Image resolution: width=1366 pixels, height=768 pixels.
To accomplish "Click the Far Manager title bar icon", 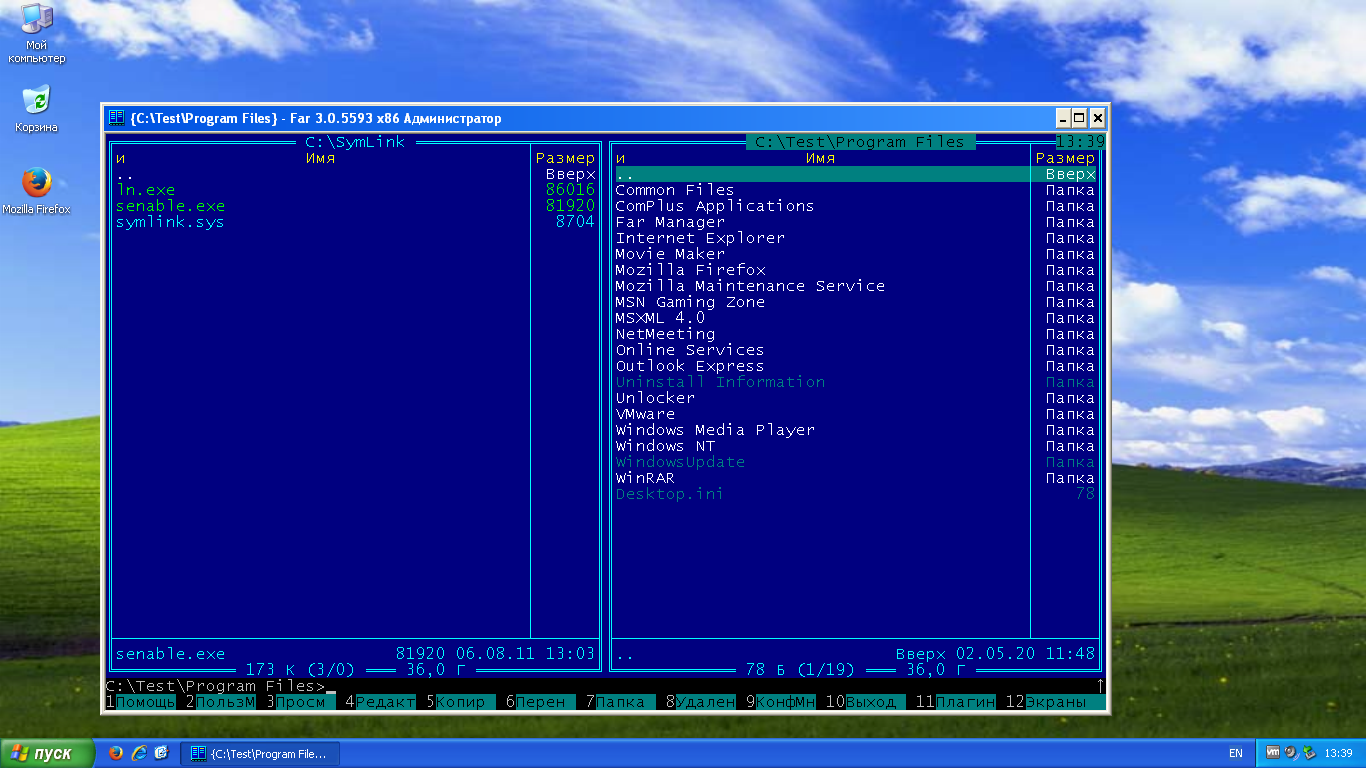I will coord(117,118).
